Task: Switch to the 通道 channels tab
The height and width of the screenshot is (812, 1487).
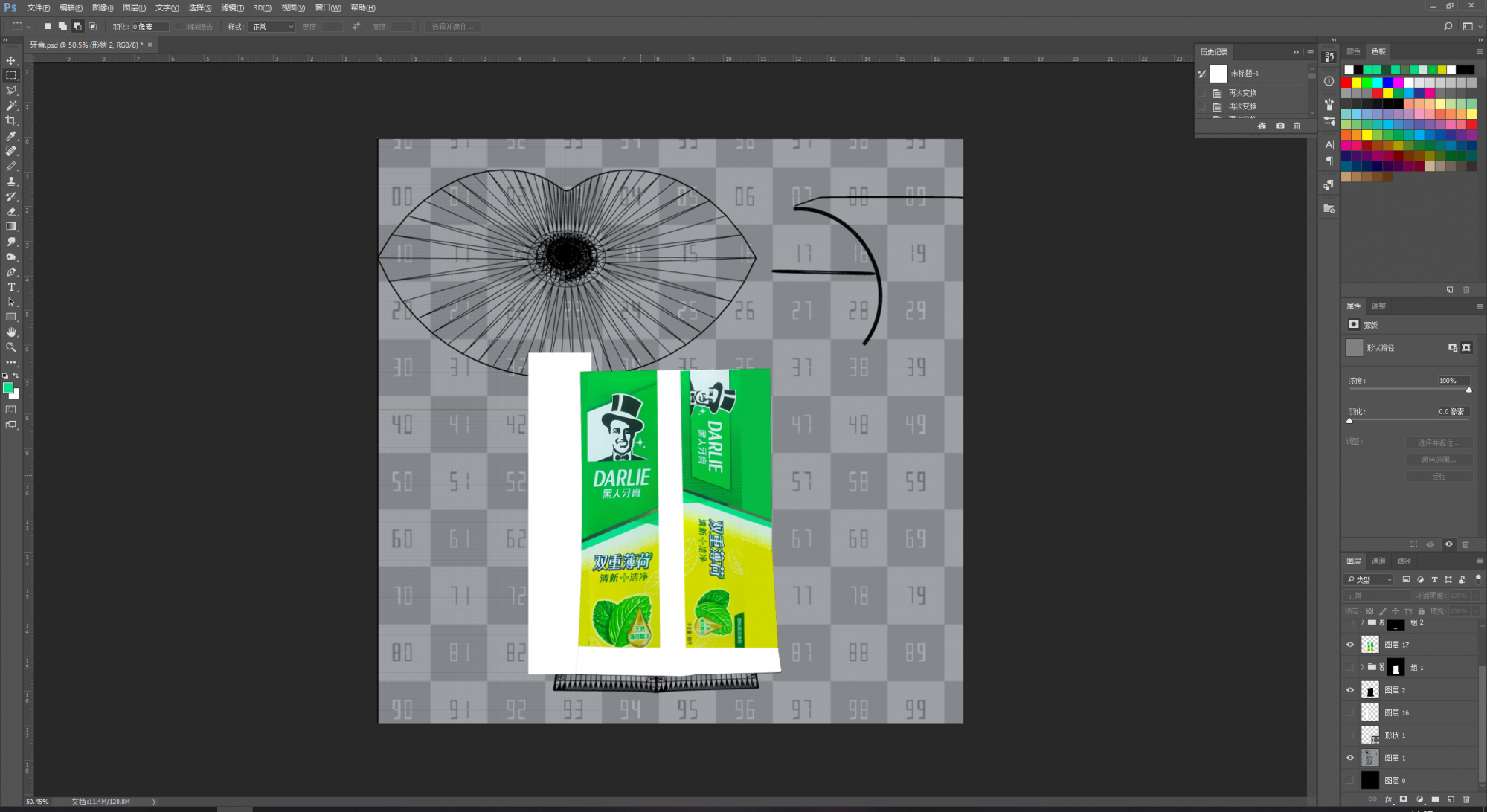Action: 1378,561
